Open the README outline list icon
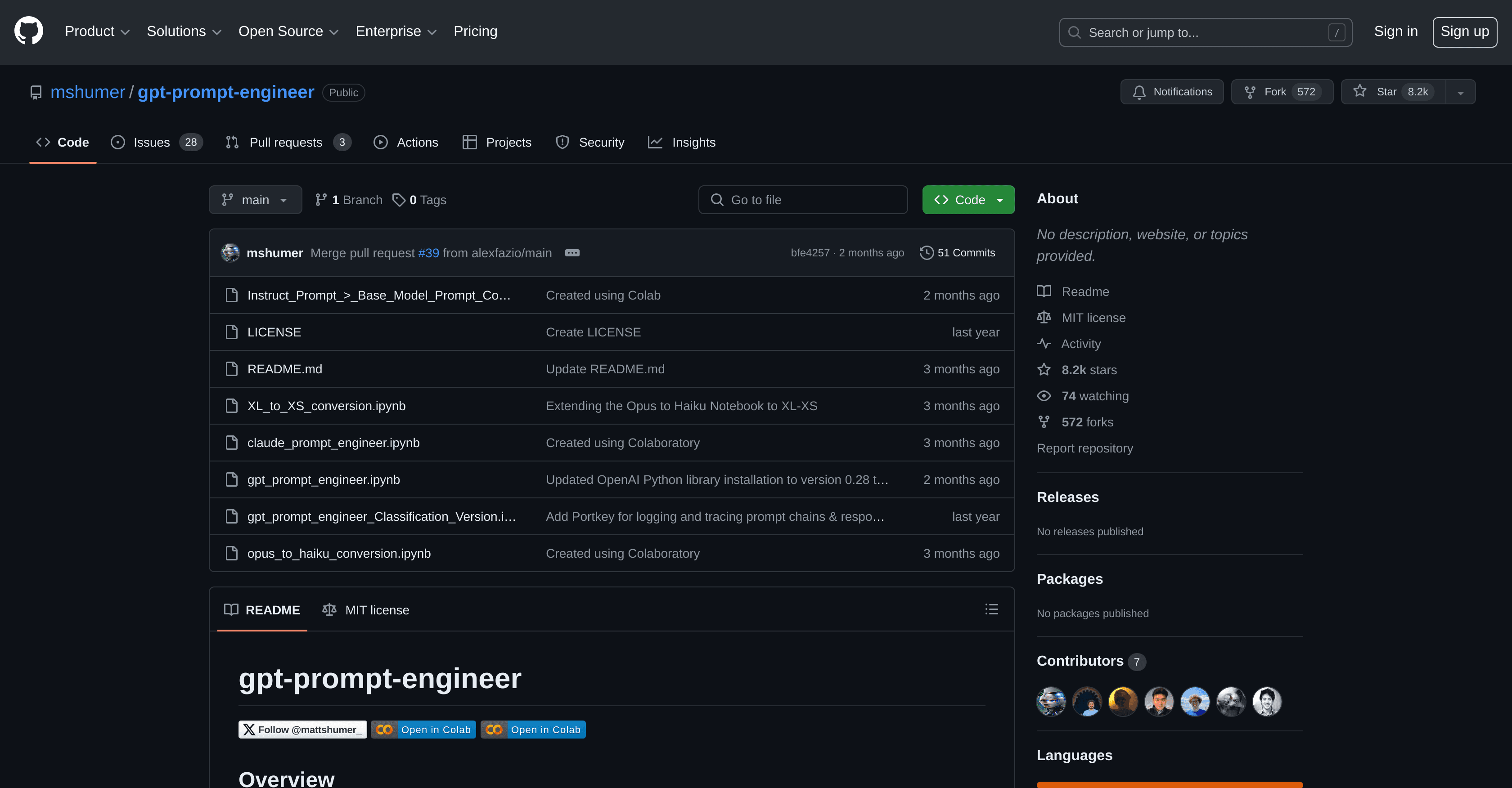 [991, 609]
